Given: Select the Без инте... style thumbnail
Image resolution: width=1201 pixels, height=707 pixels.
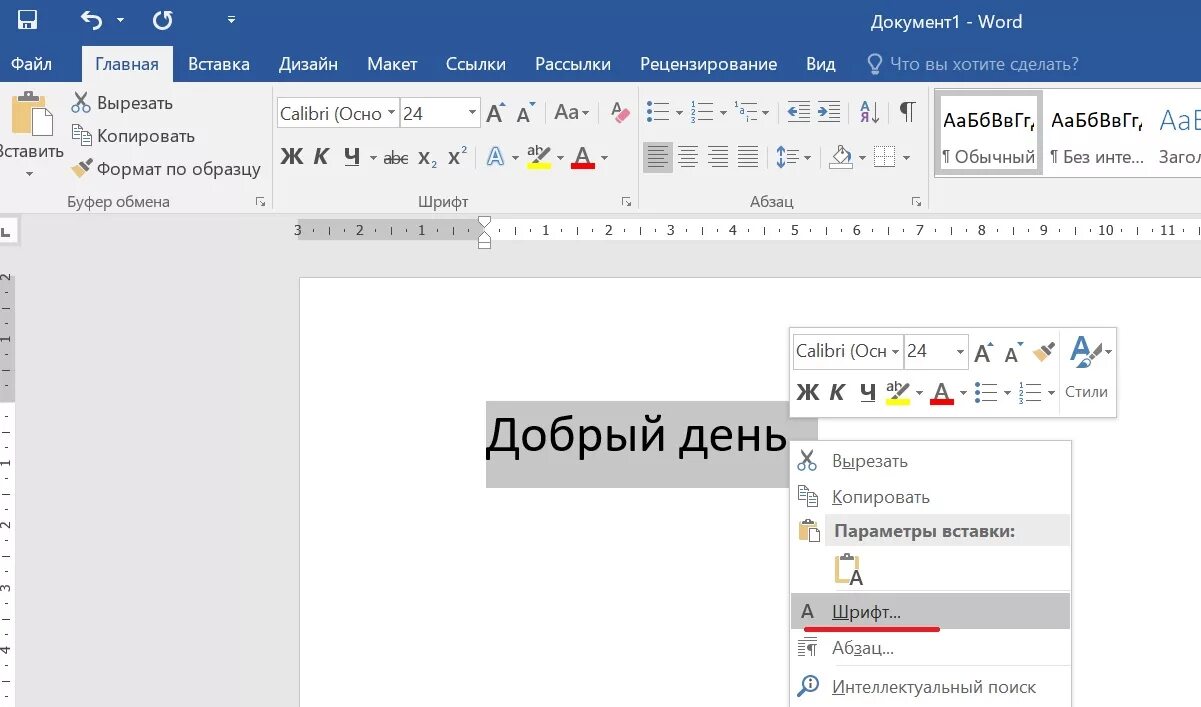Looking at the screenshot, I should click(x=1097, y=134).
